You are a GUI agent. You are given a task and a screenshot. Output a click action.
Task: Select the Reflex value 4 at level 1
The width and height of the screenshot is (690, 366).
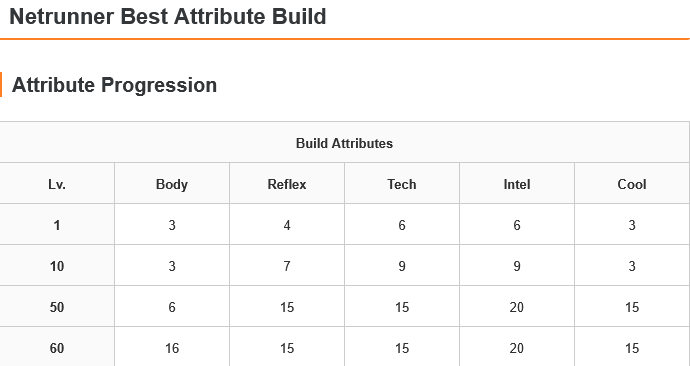pos(287,225)
